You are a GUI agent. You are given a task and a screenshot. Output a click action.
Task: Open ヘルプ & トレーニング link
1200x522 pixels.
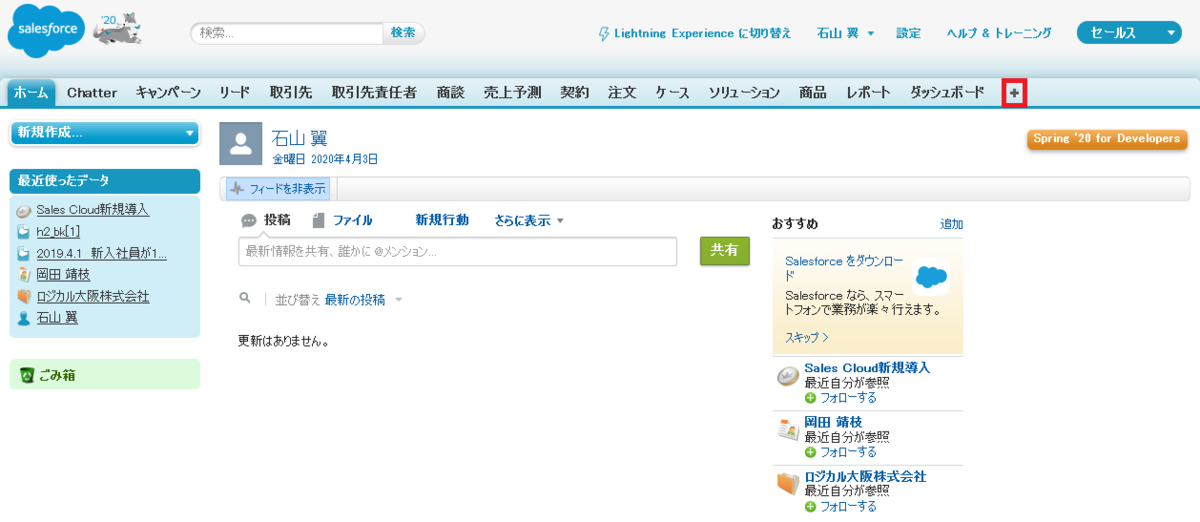[999, 34]
